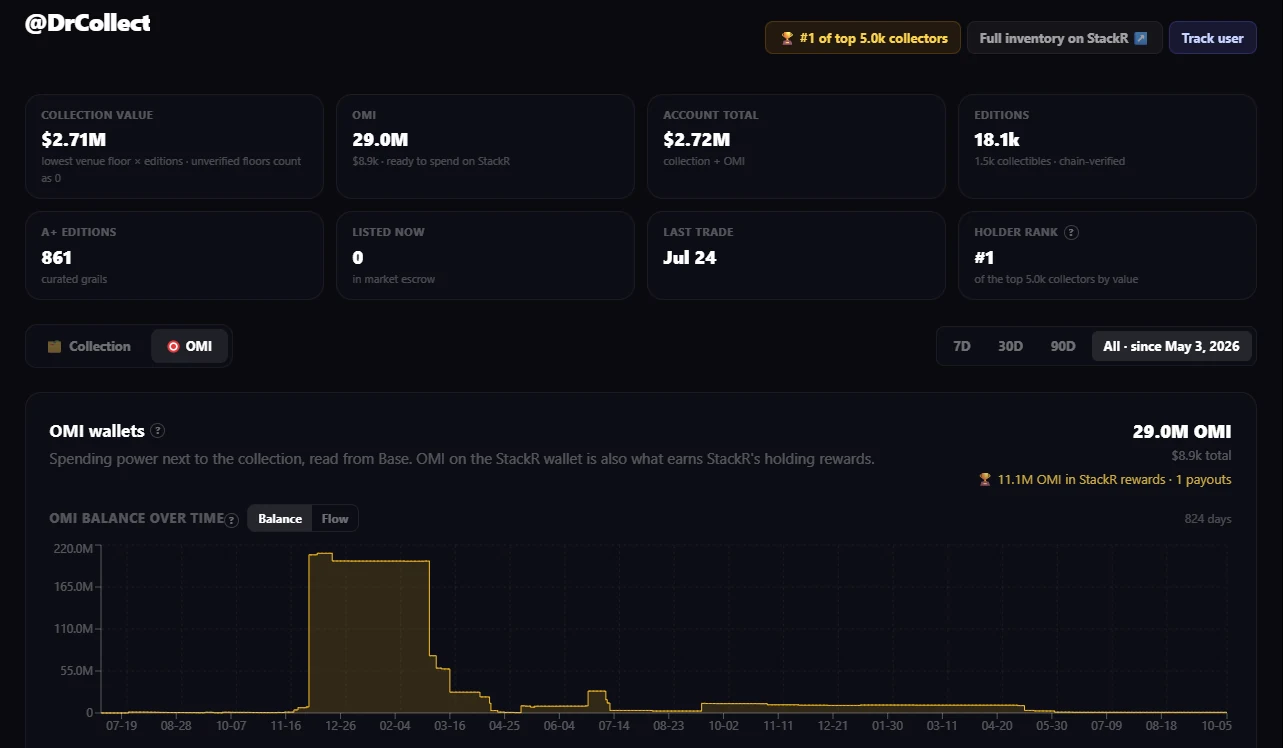Viewport: 1283px width, 748px height.
Task: Click the Track user button
Action: click(x=1212, y=38)
